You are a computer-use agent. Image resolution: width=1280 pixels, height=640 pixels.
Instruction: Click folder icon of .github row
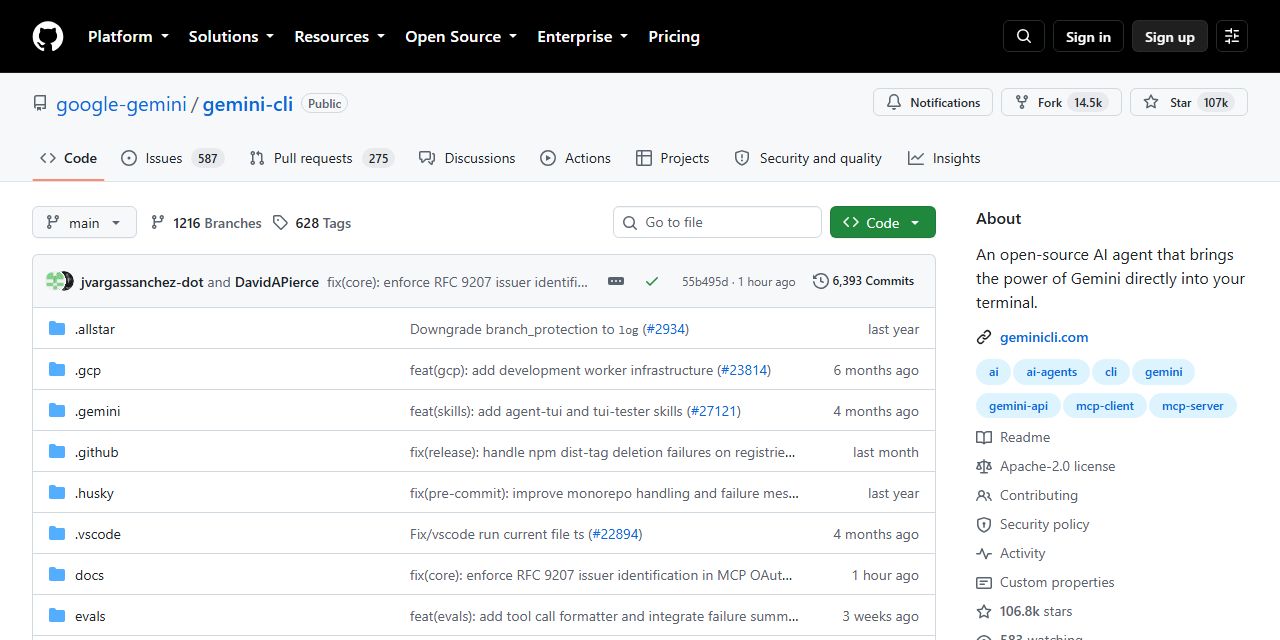pos(57,452)
